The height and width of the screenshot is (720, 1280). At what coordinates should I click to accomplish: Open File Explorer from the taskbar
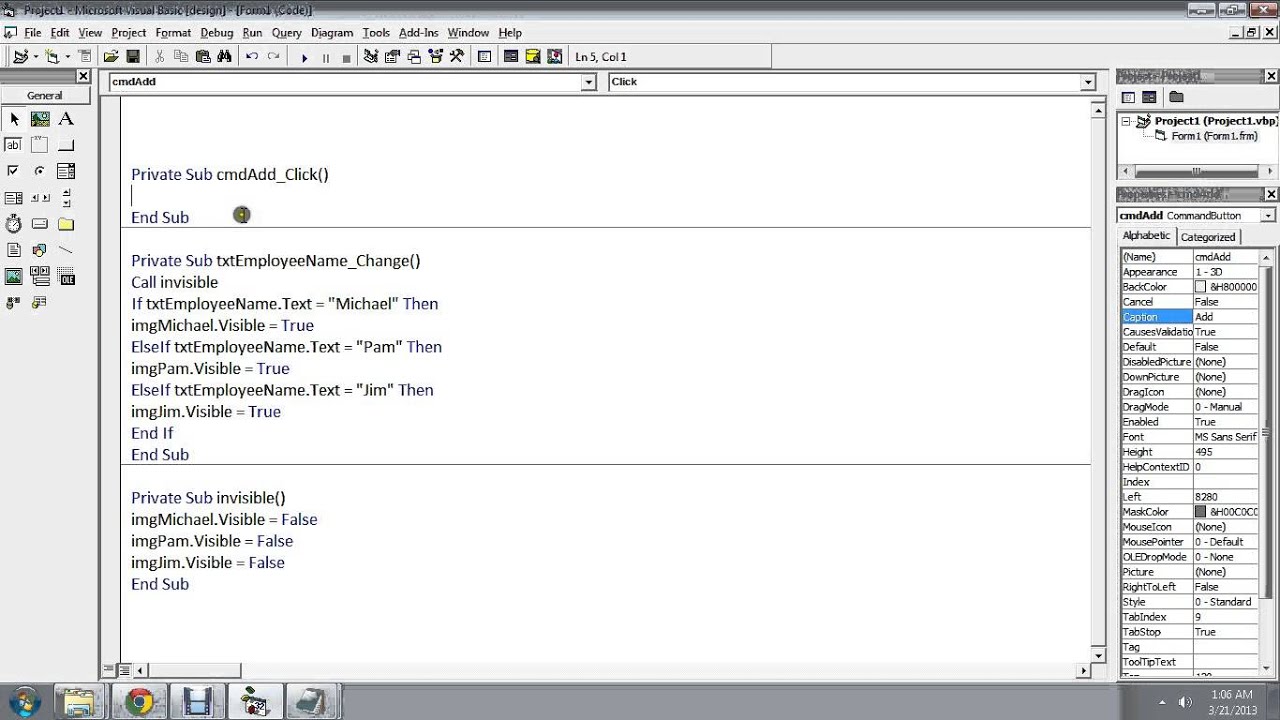click(80, 701)
